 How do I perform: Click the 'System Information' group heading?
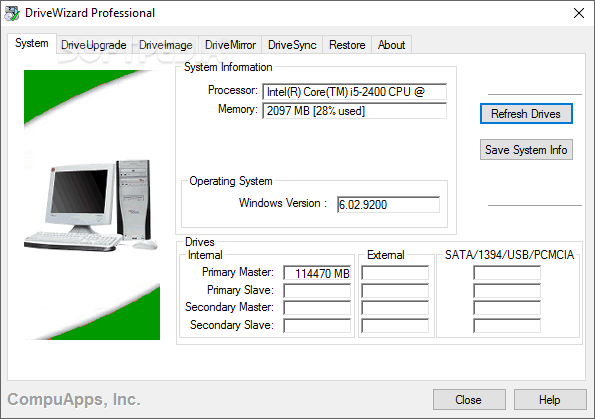[x=228, y=67]
